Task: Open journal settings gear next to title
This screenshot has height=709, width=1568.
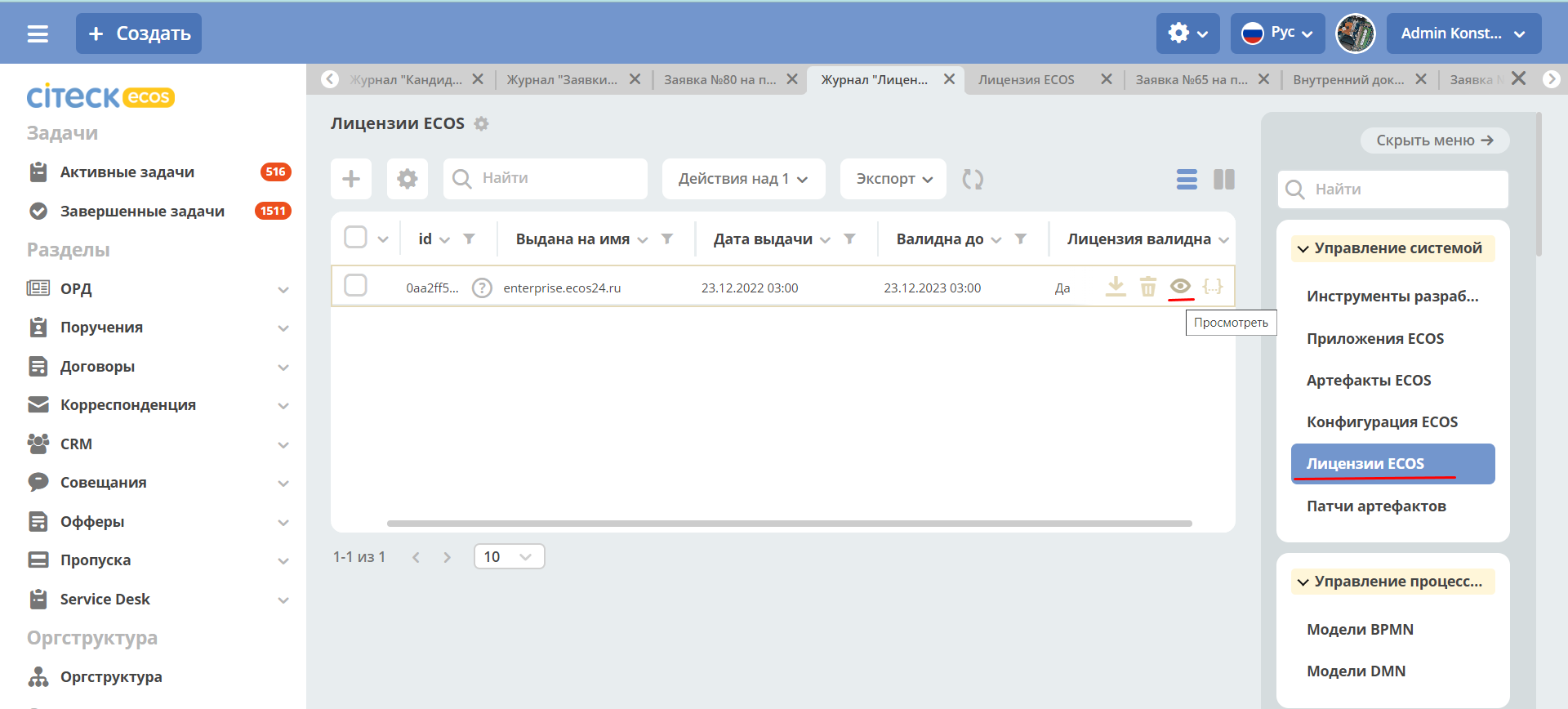Action: tap(482, 124)
